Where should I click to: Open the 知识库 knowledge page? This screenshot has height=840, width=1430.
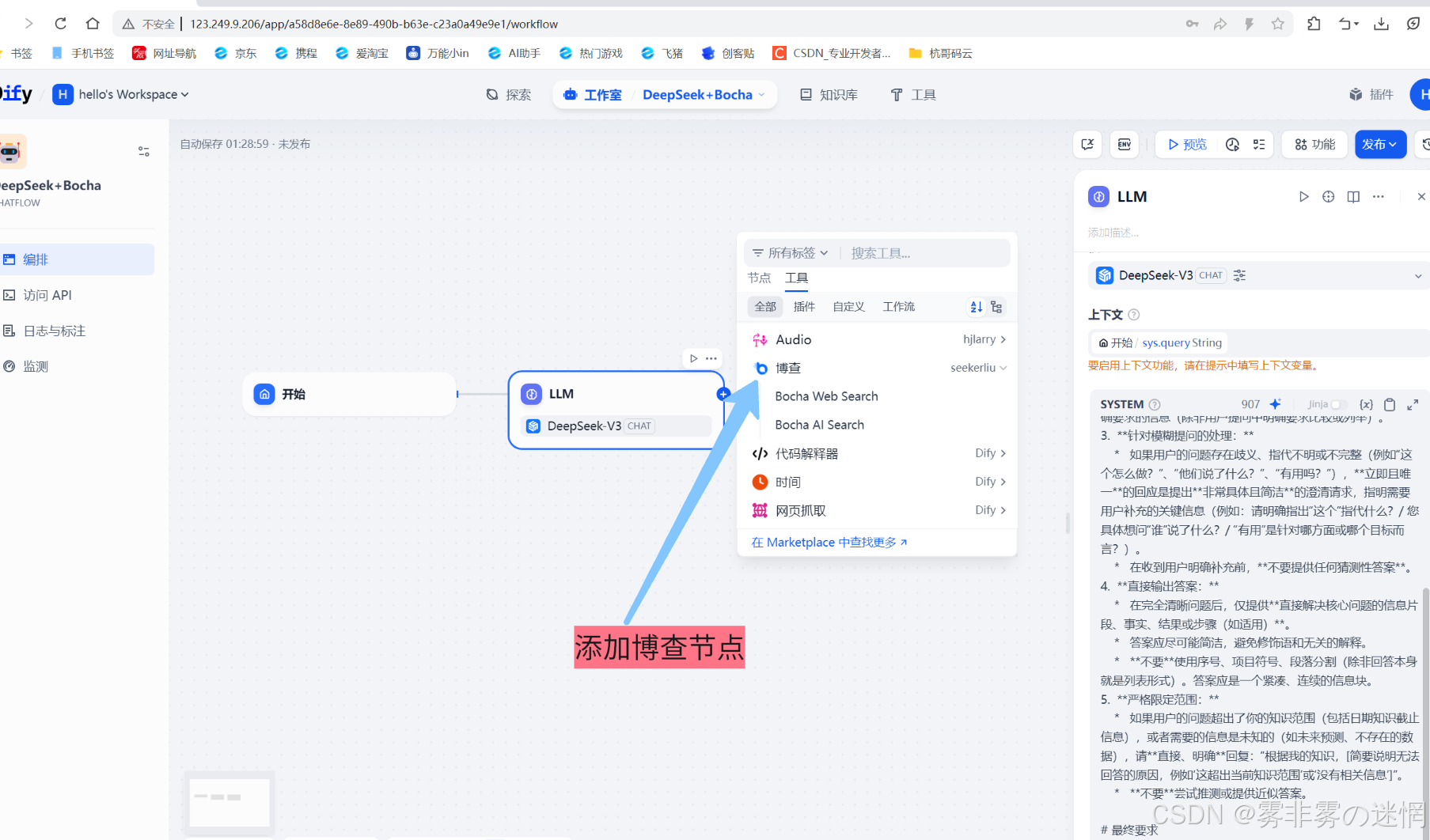[829, 95]
